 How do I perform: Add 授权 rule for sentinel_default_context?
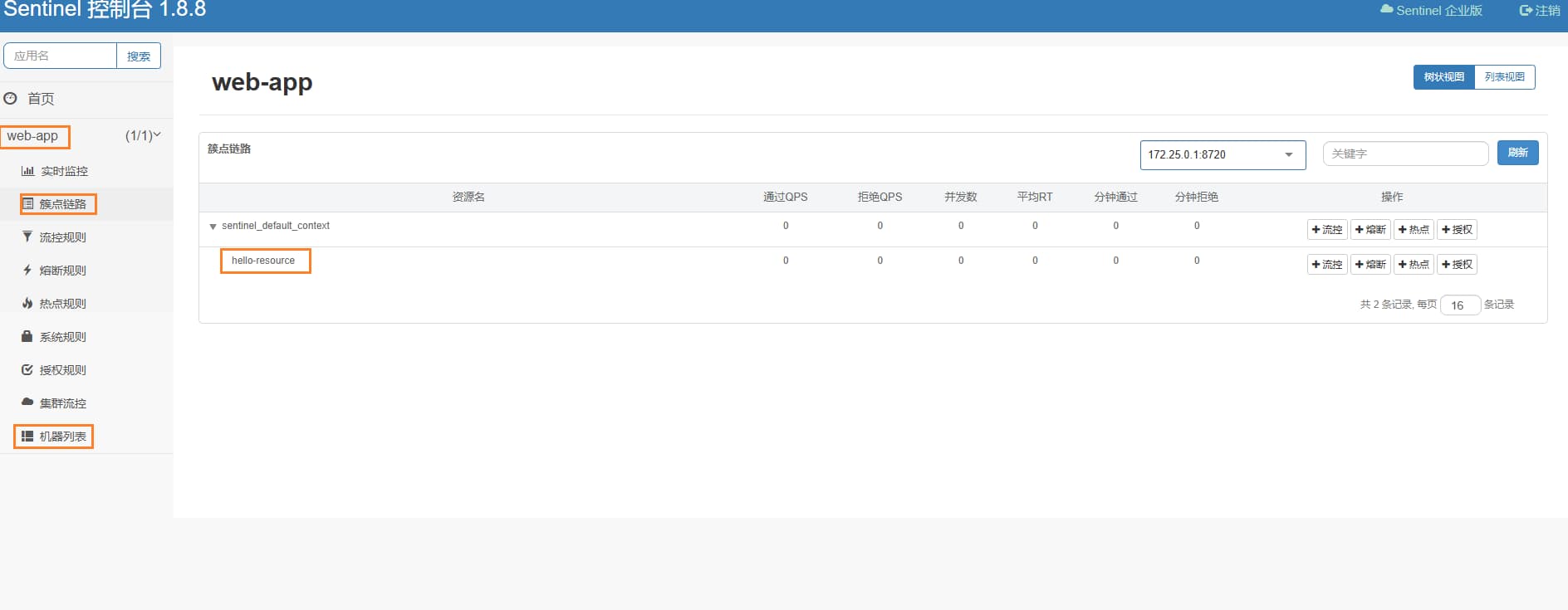point(1457,230)
